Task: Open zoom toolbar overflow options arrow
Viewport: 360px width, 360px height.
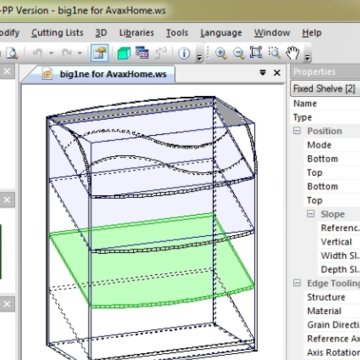Action: pos(307,57)
